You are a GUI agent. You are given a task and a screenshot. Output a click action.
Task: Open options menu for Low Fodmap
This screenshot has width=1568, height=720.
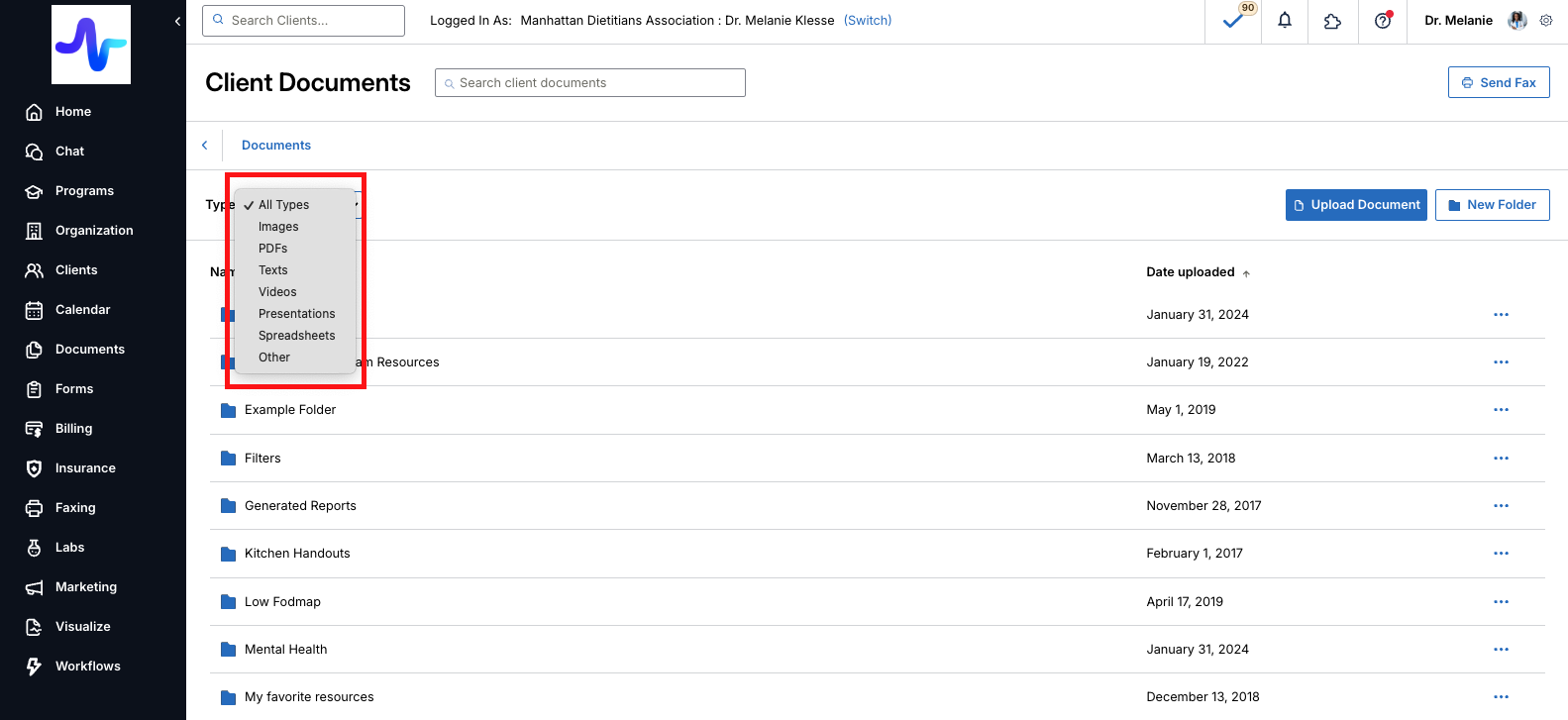[x=1501, y=602]
